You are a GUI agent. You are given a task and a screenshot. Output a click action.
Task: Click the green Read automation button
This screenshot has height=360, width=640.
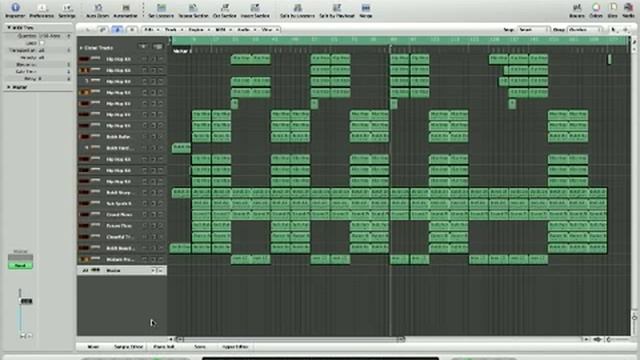(20, 266)
